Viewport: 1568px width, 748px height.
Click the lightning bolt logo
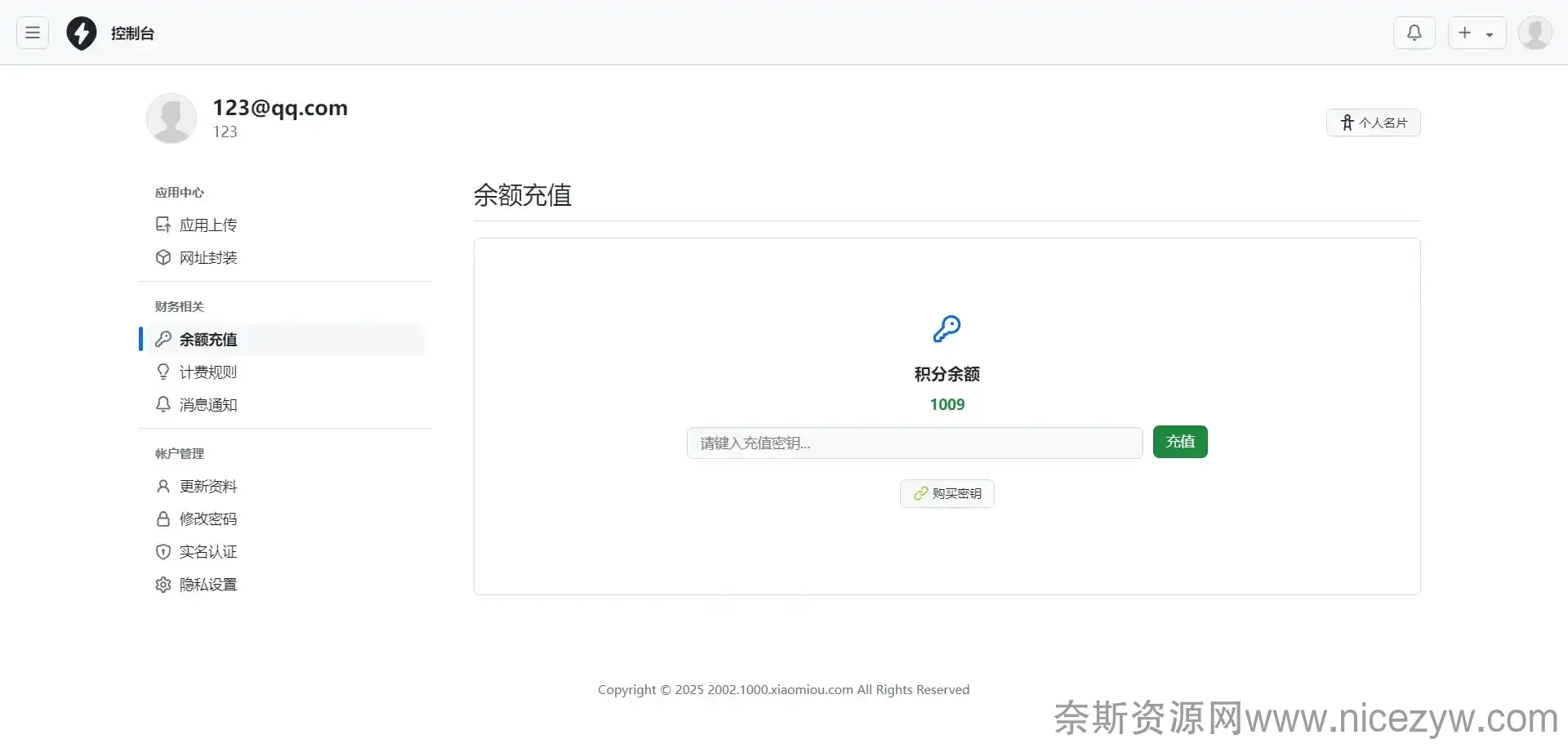81,33
